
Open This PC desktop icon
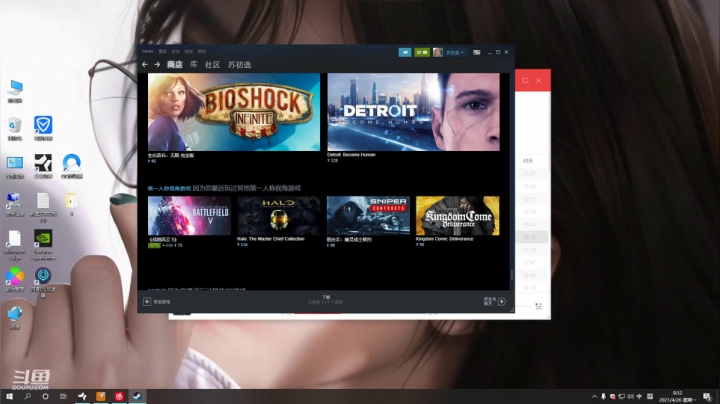coord(15,90)
